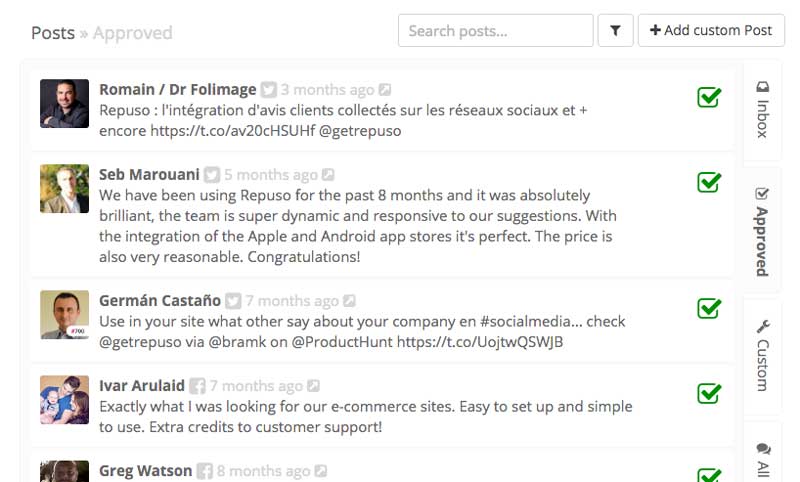Click Facebook icon beside Greg Watson

[205, 471]
